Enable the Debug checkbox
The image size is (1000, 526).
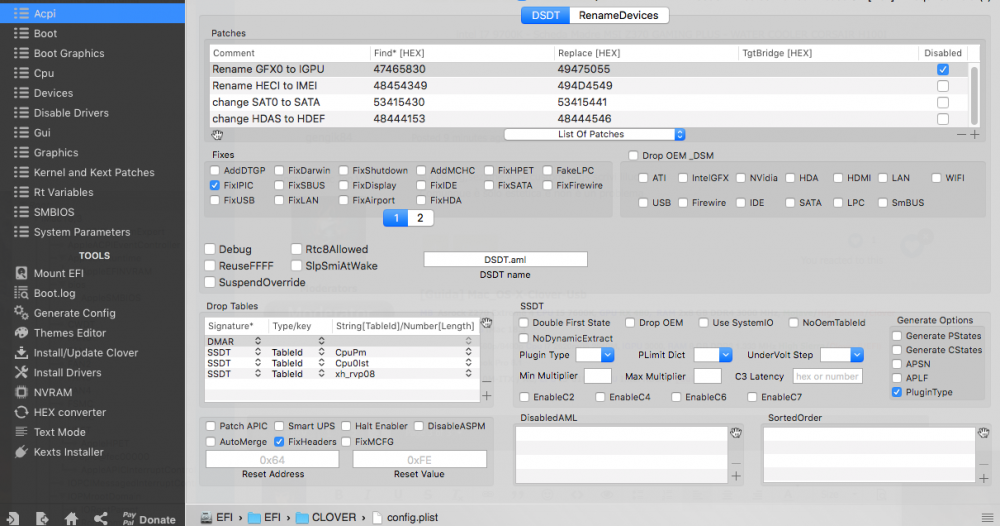pos(210,249)
